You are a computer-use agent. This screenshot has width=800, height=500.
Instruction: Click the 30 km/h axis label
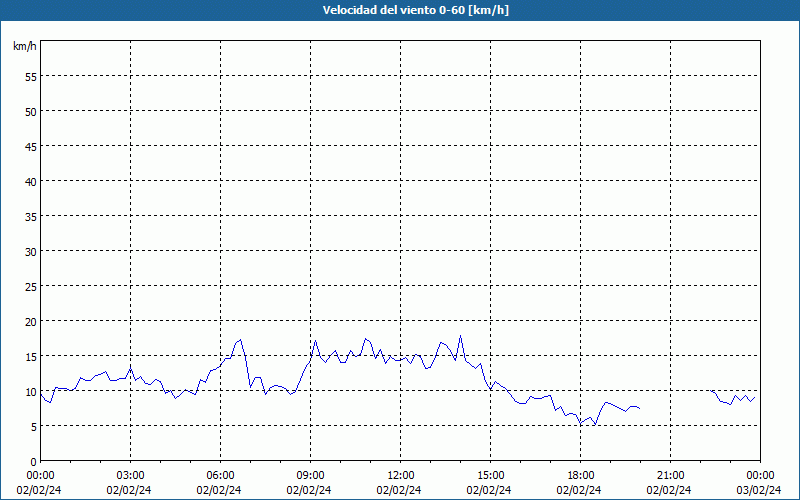tap(31, 252)
